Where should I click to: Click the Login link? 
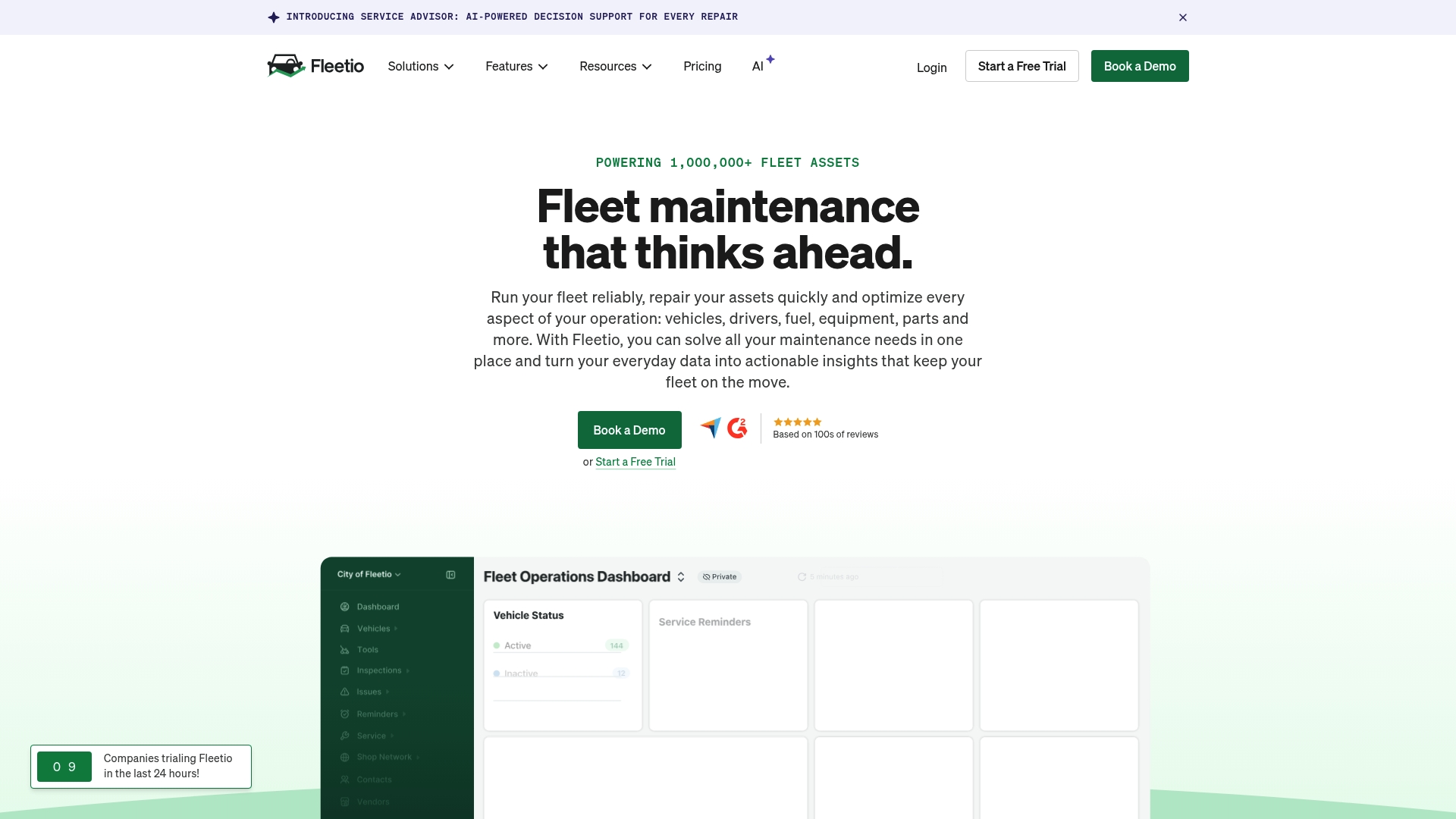coord(931,67)
